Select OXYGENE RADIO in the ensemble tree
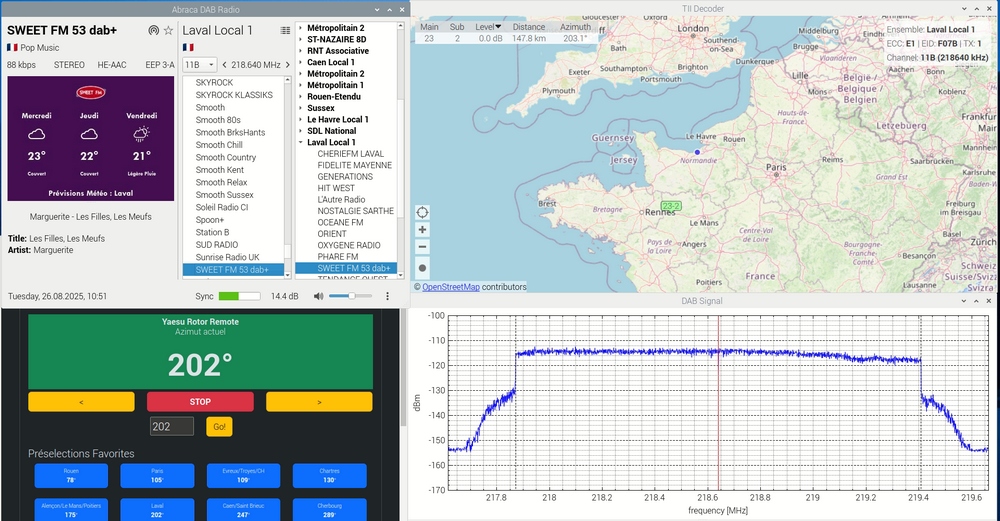1000x521 pixels. tap(348, 246)
